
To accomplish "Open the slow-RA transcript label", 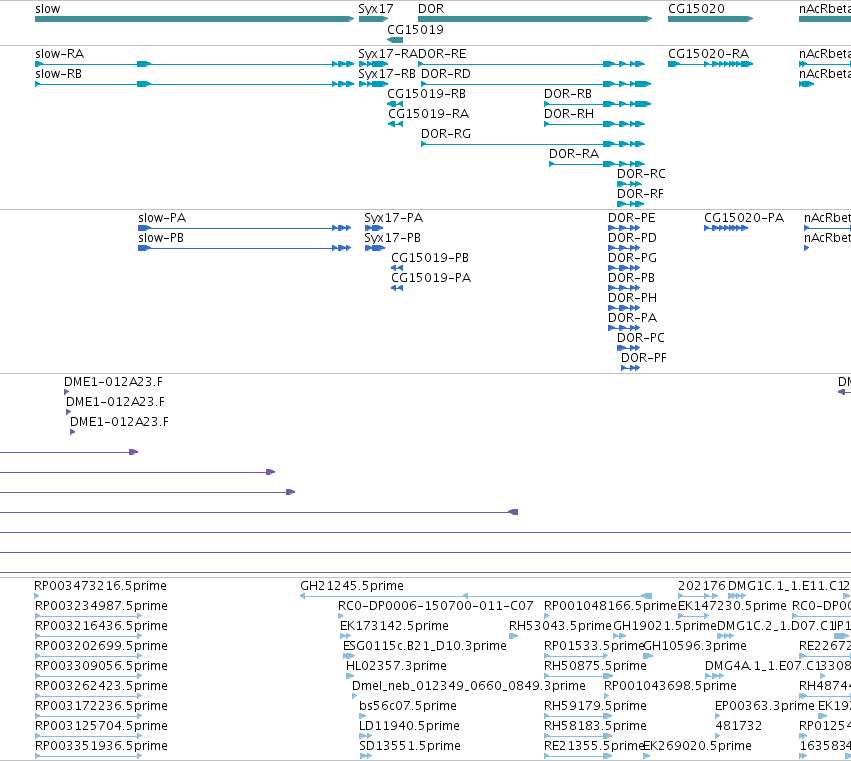I will pos(60,54).
